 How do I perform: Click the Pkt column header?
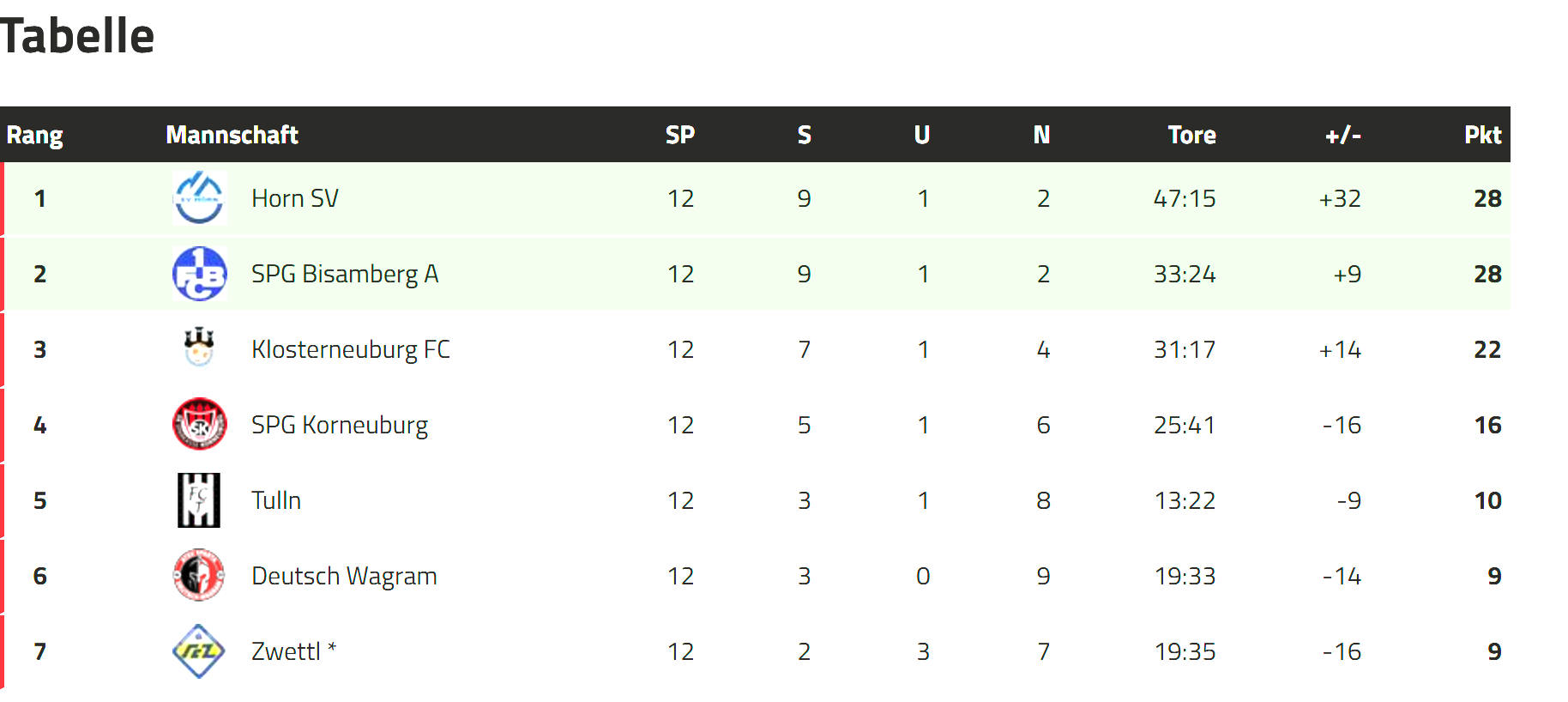(x=1483, y=135)
